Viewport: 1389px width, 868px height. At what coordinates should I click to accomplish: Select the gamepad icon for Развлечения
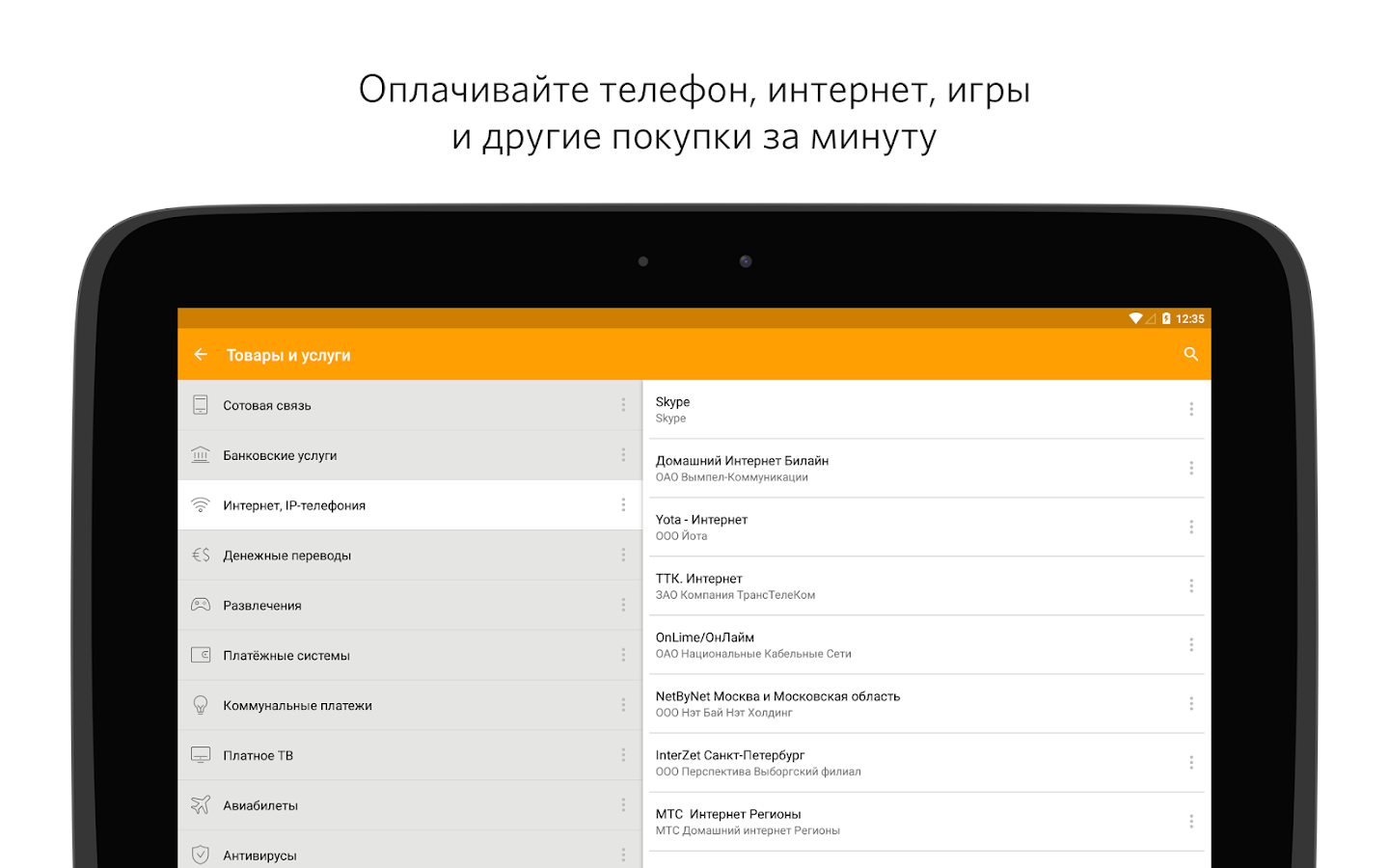[201, 605]
